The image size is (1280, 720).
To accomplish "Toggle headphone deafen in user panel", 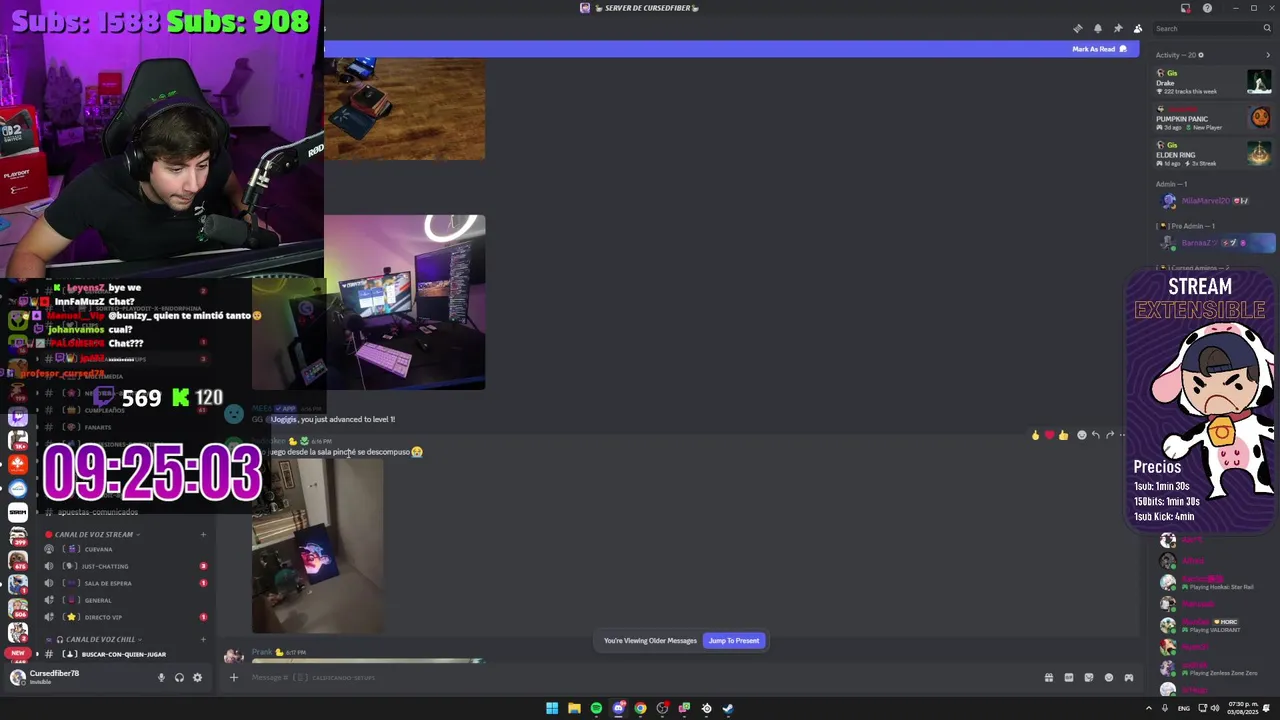I will (179, 677).
